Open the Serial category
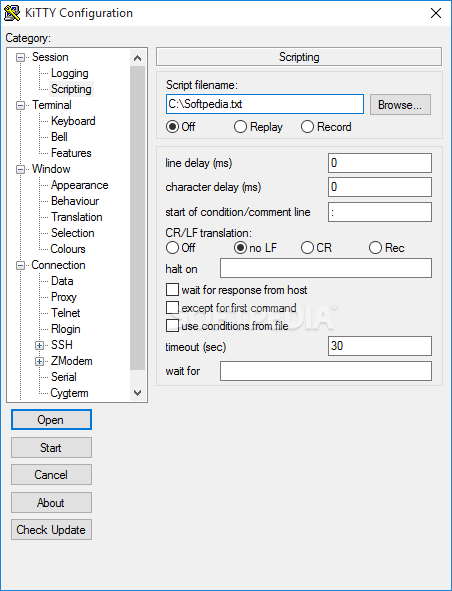The image size is (452, 591). click(x=64, y=377)
